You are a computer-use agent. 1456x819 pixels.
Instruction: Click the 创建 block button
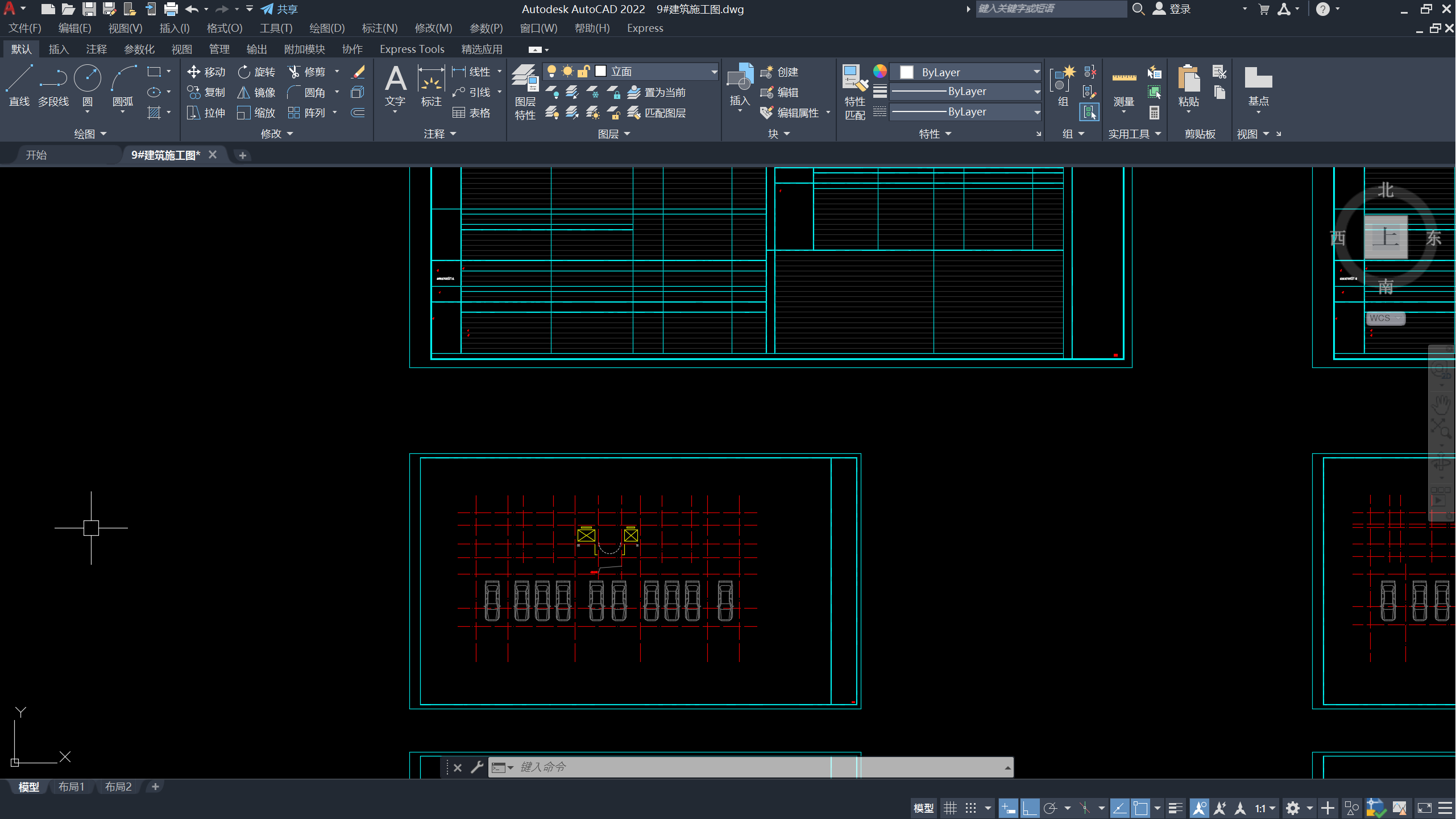779,72
